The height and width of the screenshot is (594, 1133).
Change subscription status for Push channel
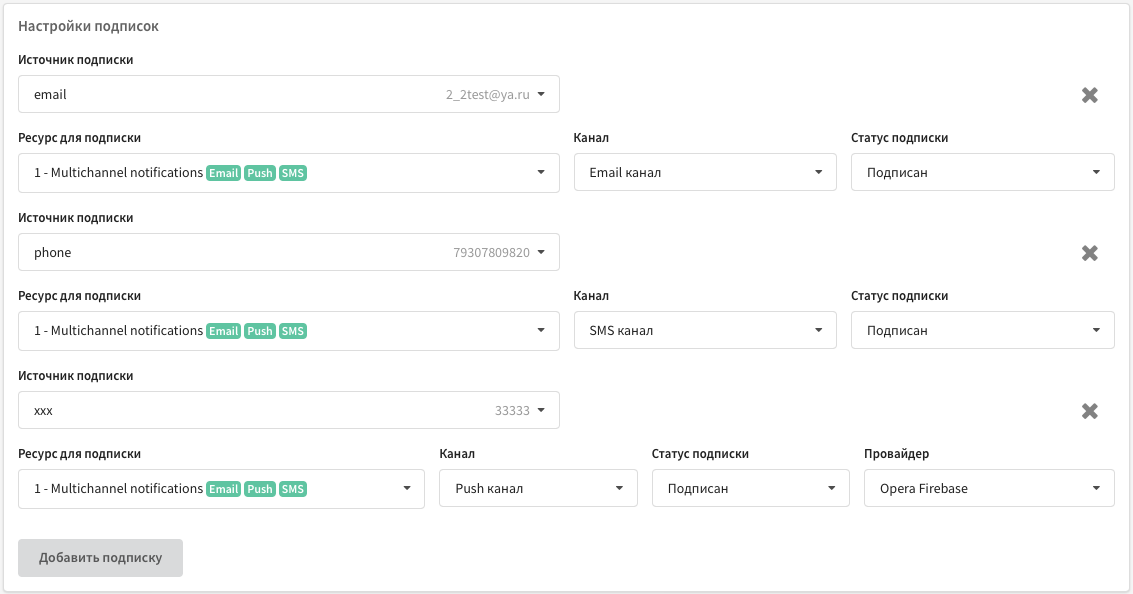click(751, 488)
